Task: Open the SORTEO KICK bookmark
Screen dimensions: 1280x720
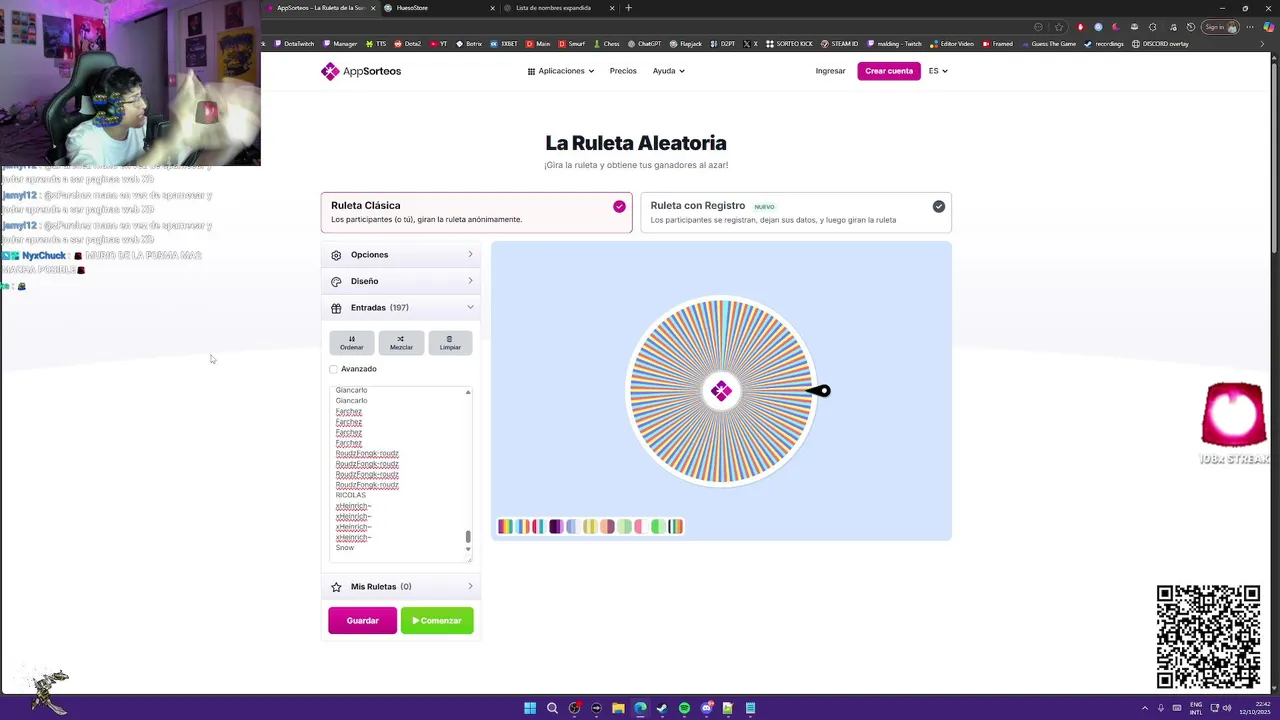Action: (x=790, y=44)
